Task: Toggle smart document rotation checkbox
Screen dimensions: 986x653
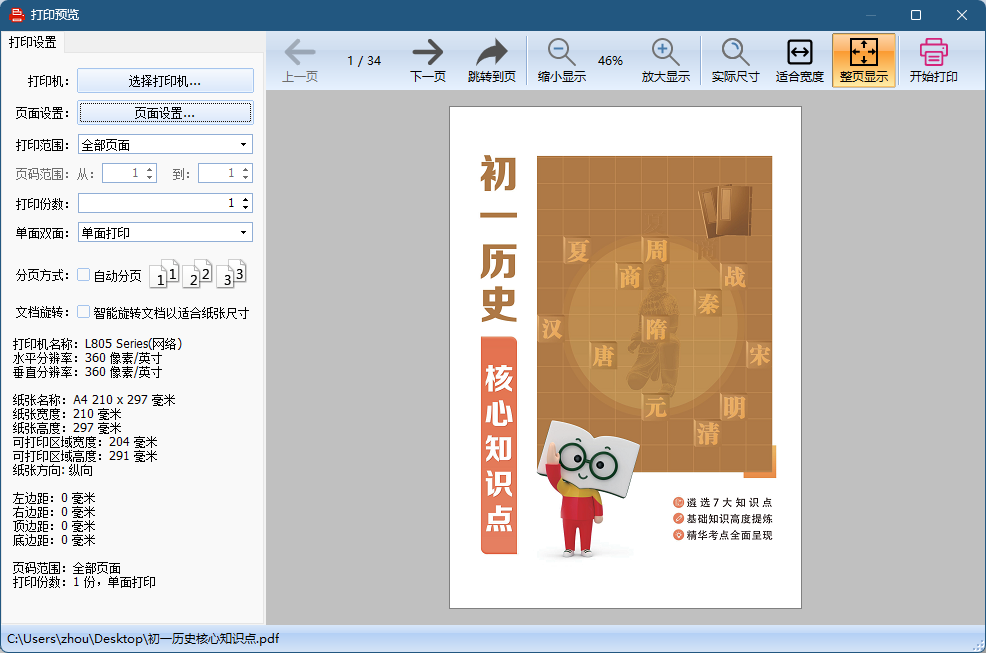Action: 84,312
